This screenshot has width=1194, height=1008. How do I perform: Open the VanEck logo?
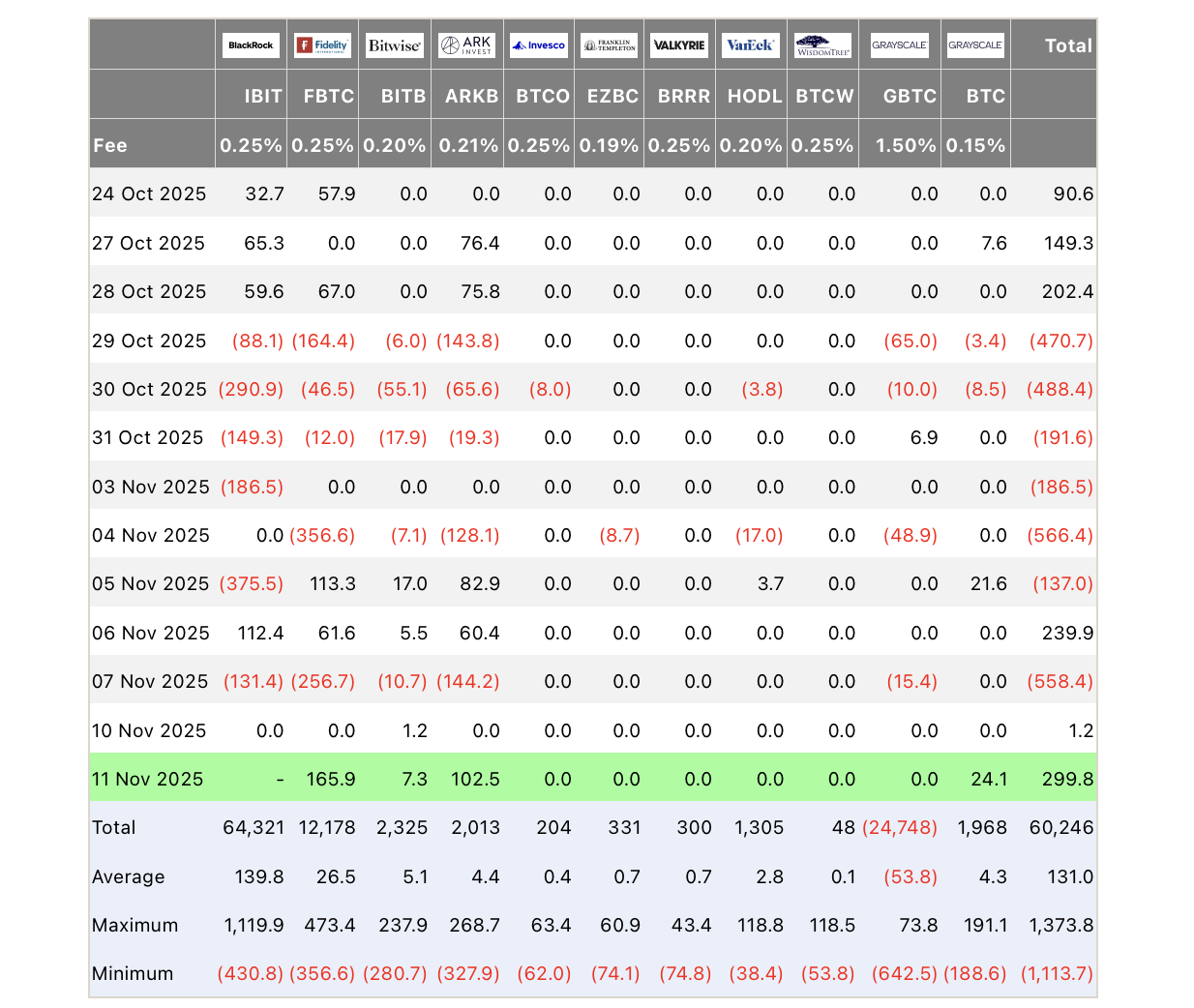click(x=751, y=45)
